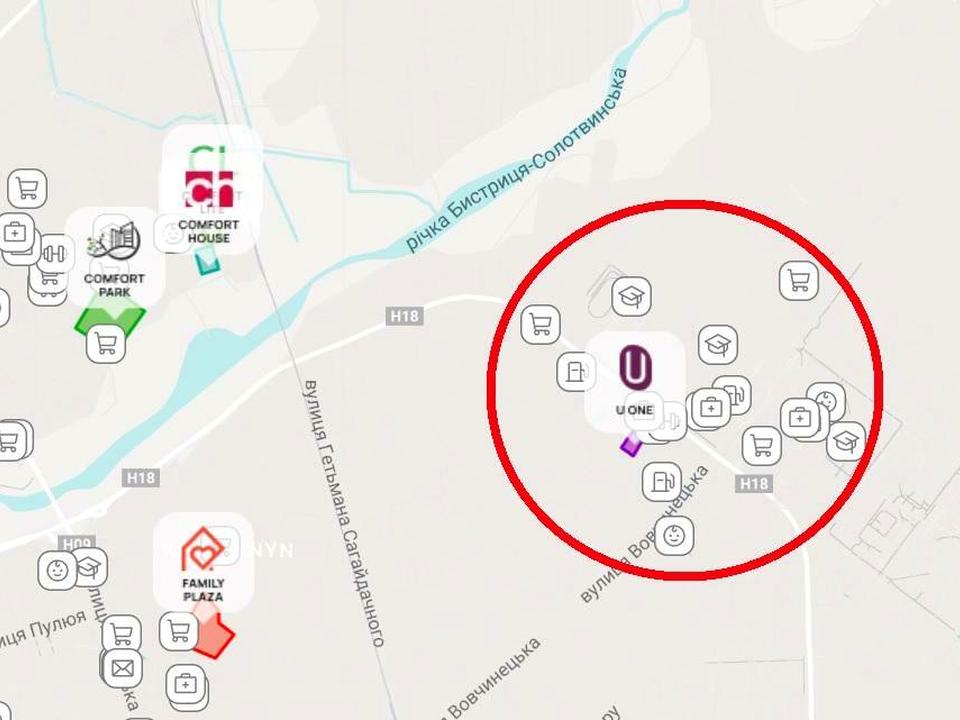Click the green Comfort Park building polygon

tap(111, 320)
